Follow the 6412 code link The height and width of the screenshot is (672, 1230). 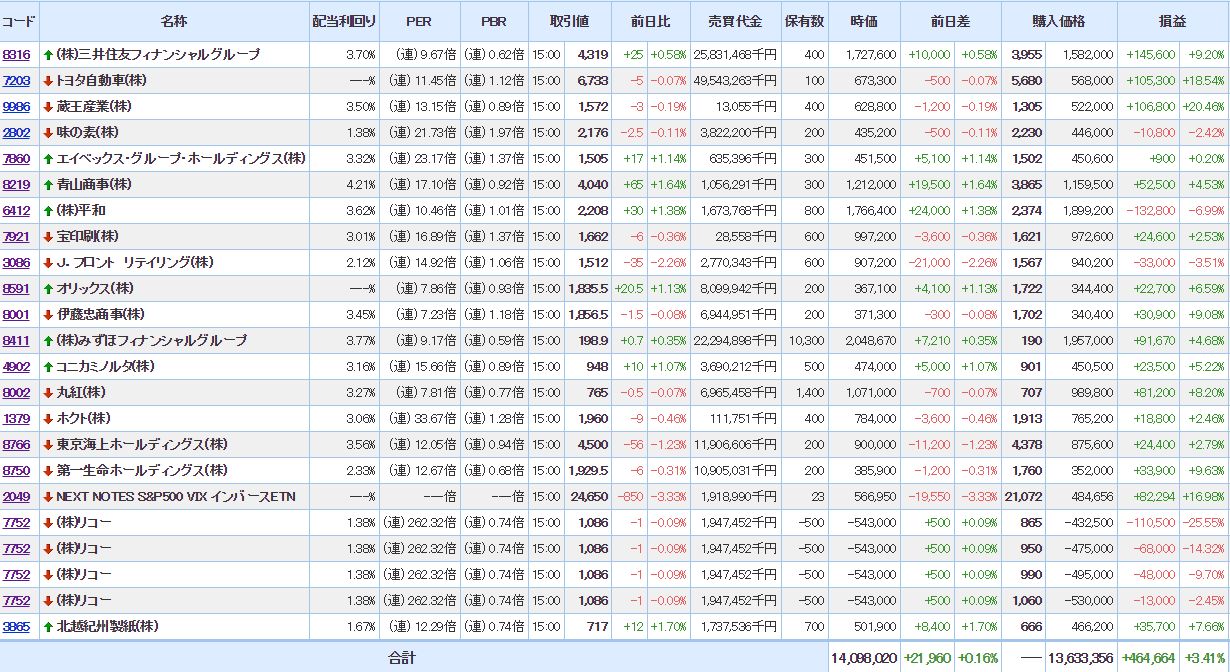16,211
